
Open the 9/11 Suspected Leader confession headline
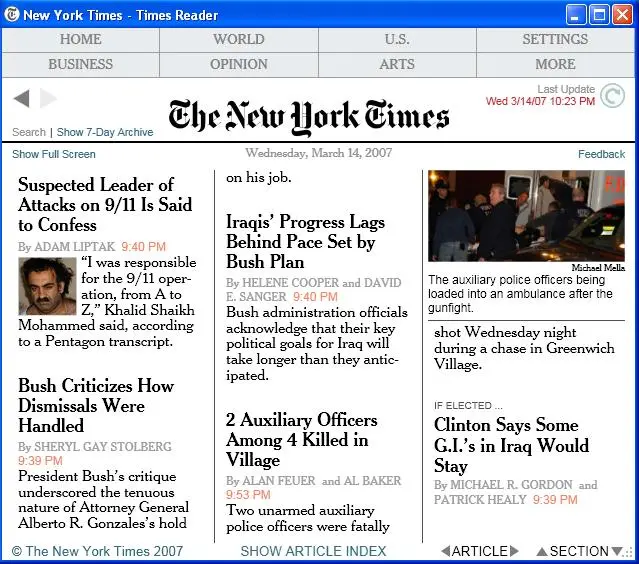tap(105, 205)
